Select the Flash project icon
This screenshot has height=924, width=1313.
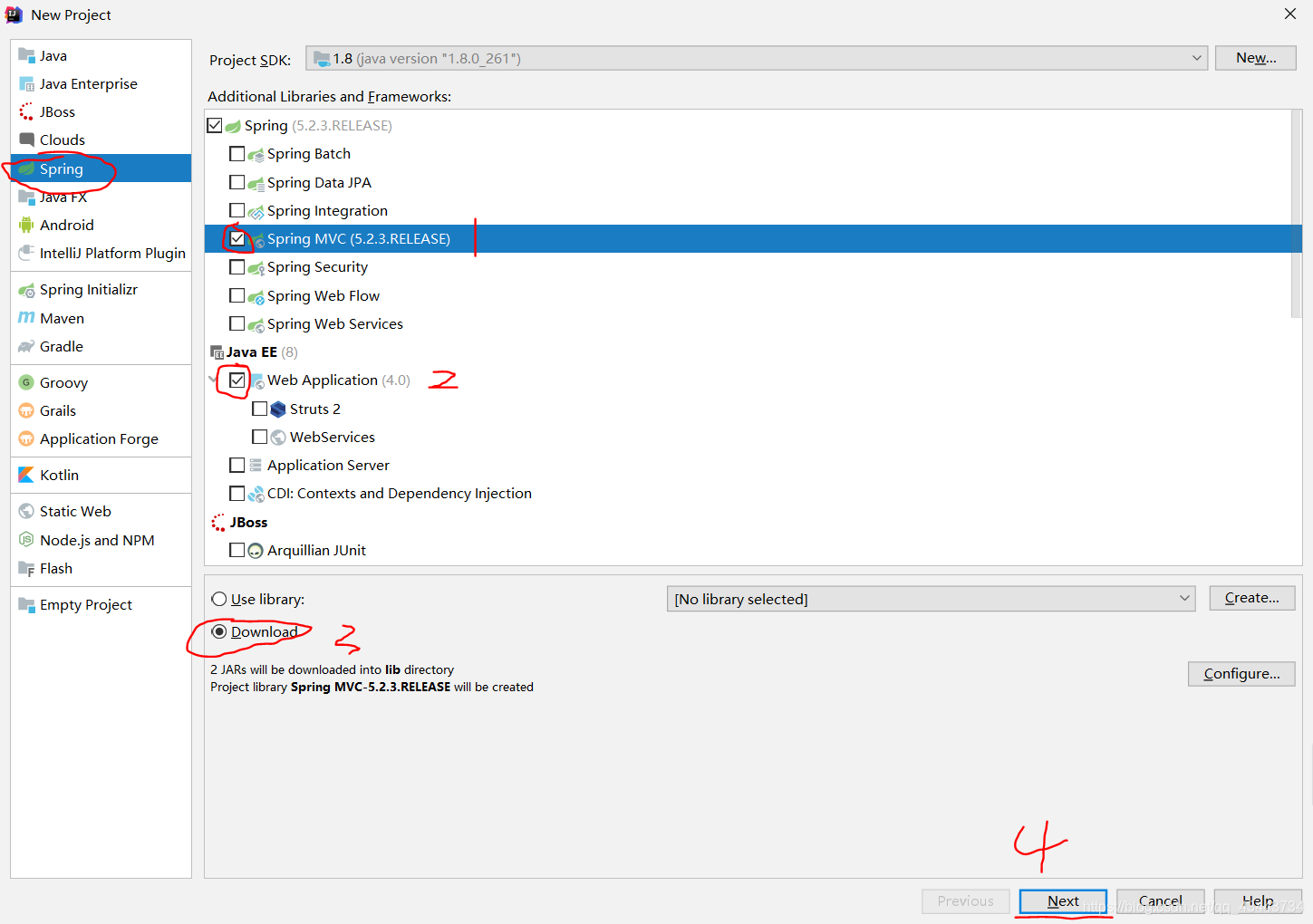(26, 568)
